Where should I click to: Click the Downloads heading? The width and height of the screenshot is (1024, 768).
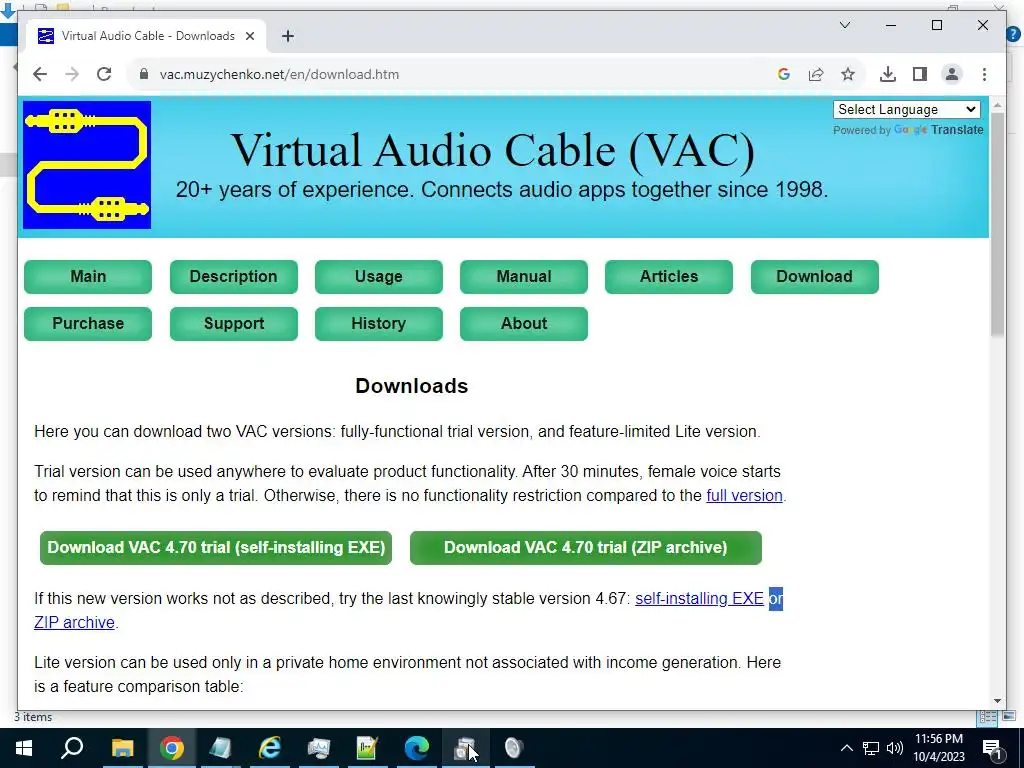411,386
